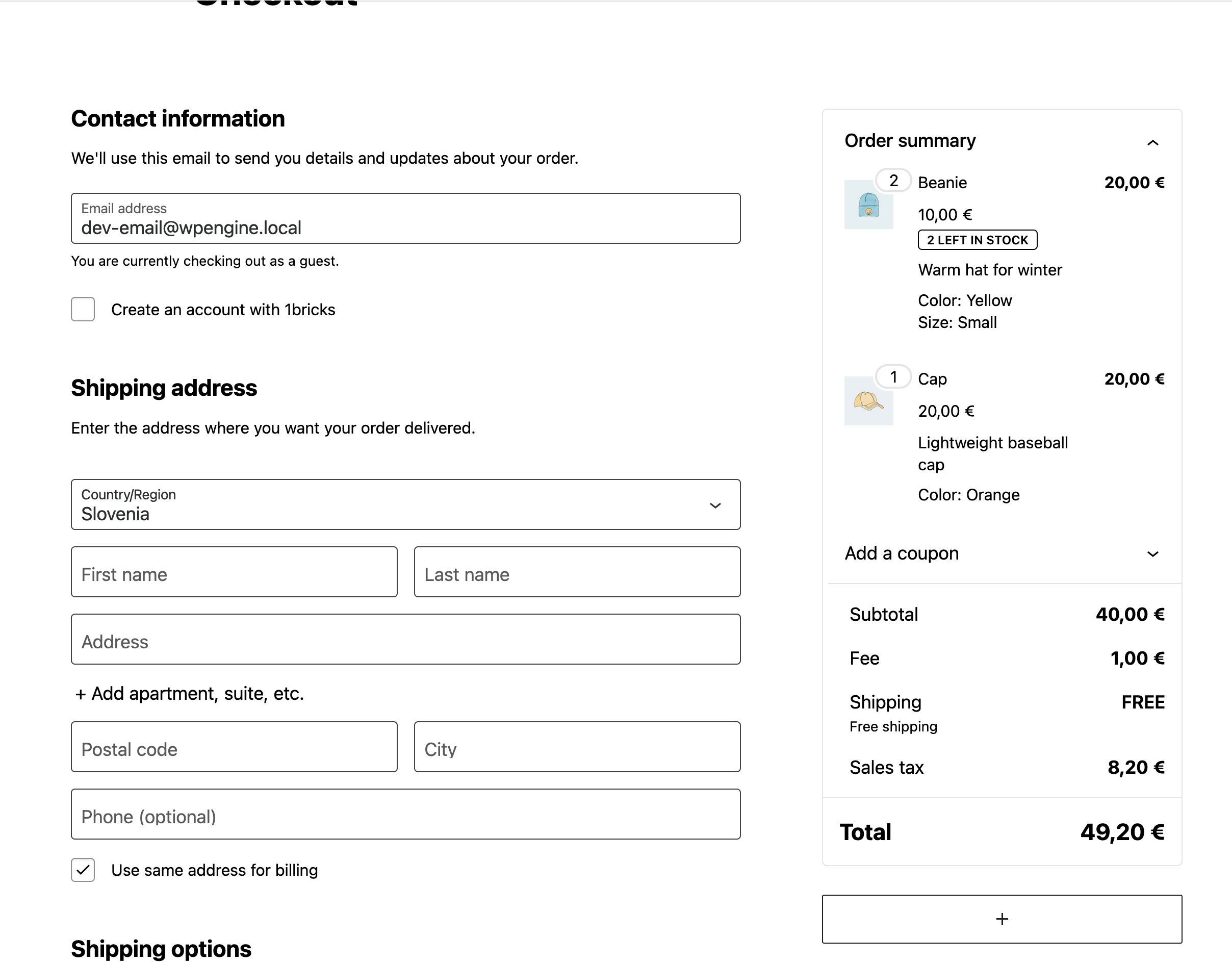Expand the Add a coupon section
The width and height of the screenshot is (1232, 962).
(1152, 554)
